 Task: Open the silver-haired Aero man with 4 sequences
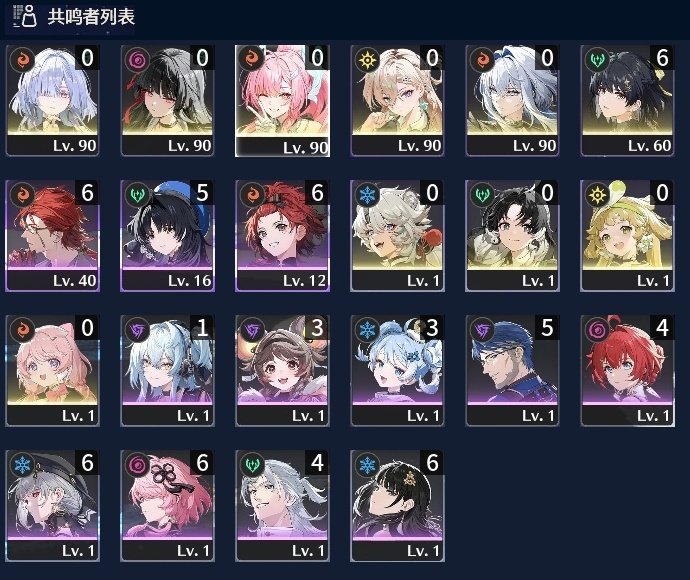tap(283, 506)
